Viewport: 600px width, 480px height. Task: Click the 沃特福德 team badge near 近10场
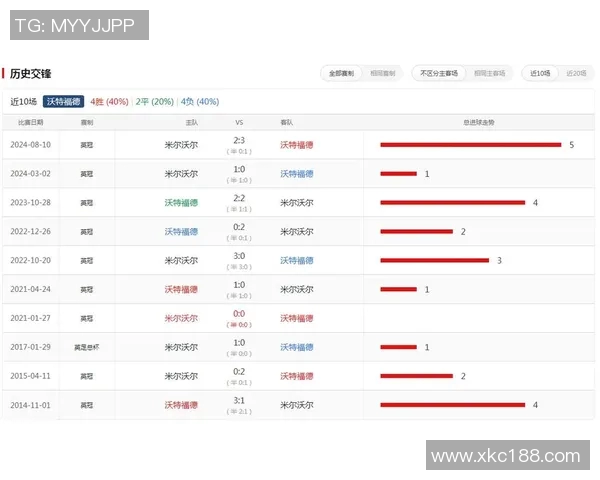(x=64, y=102)
